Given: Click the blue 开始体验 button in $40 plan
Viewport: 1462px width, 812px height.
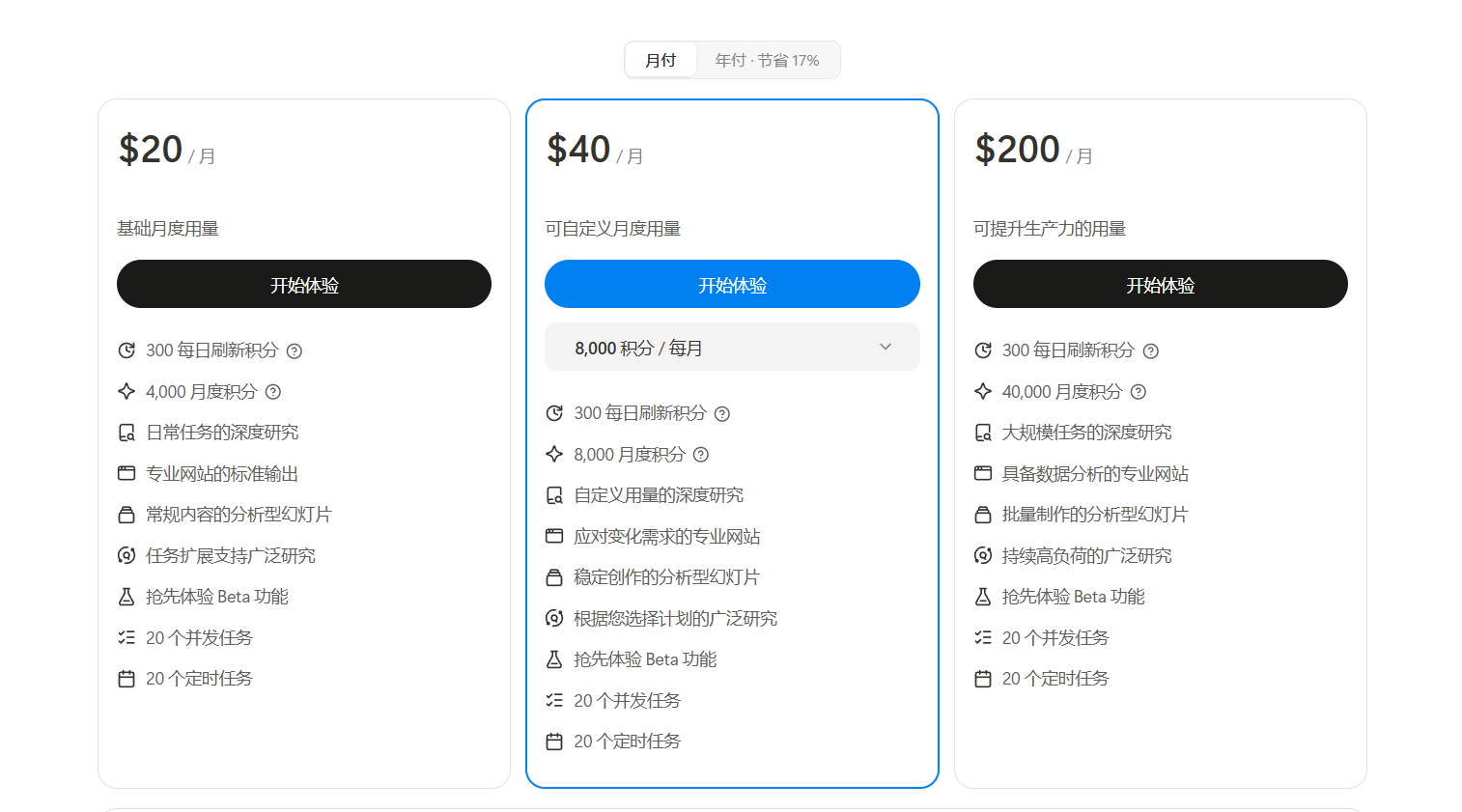Looking at the screenshot, I should [732, 284].
